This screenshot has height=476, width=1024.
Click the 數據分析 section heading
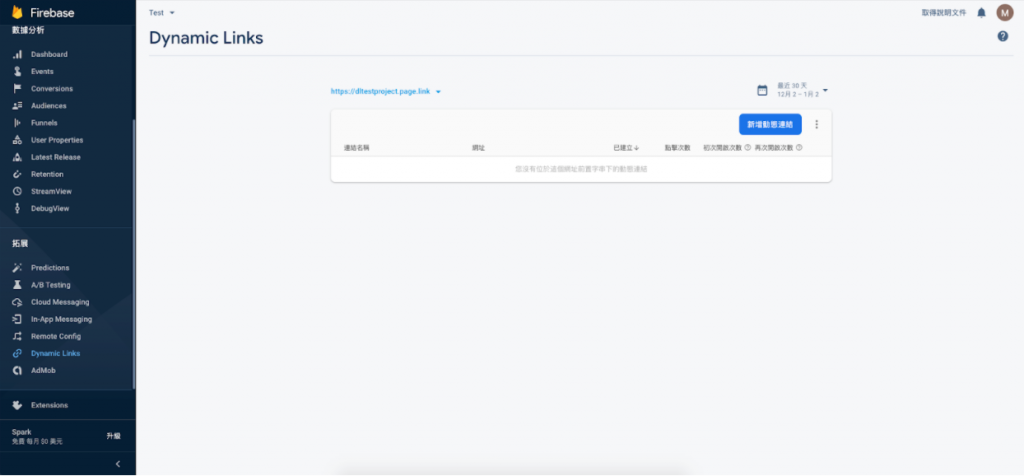point(28,30)
